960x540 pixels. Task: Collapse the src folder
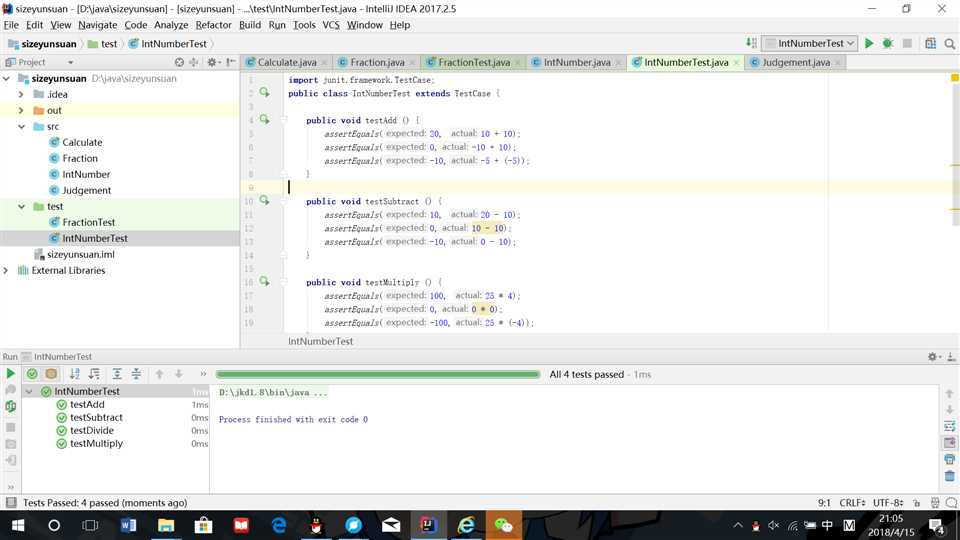coord(21,126)
